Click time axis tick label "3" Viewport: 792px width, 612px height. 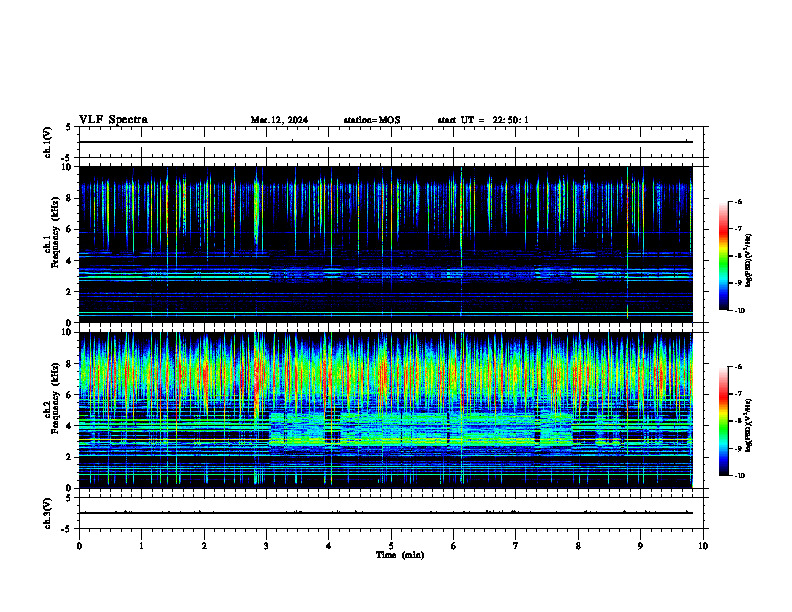point(266,546)
